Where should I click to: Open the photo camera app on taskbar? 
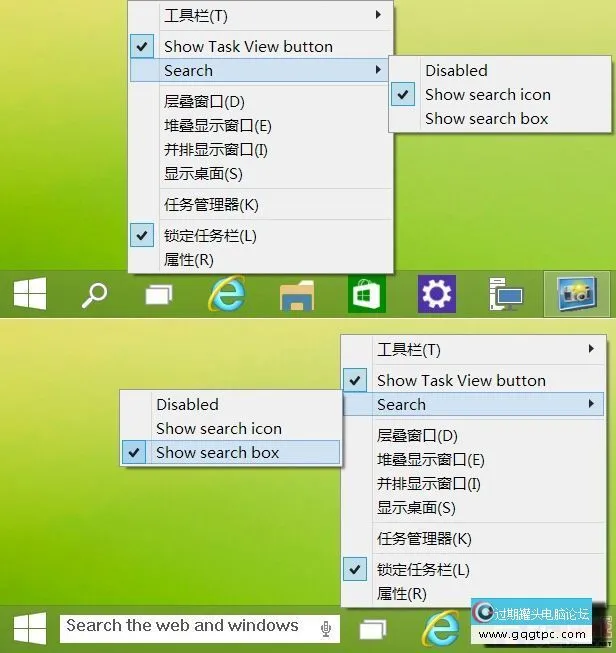pyautogui.click(x=576, y=295)
